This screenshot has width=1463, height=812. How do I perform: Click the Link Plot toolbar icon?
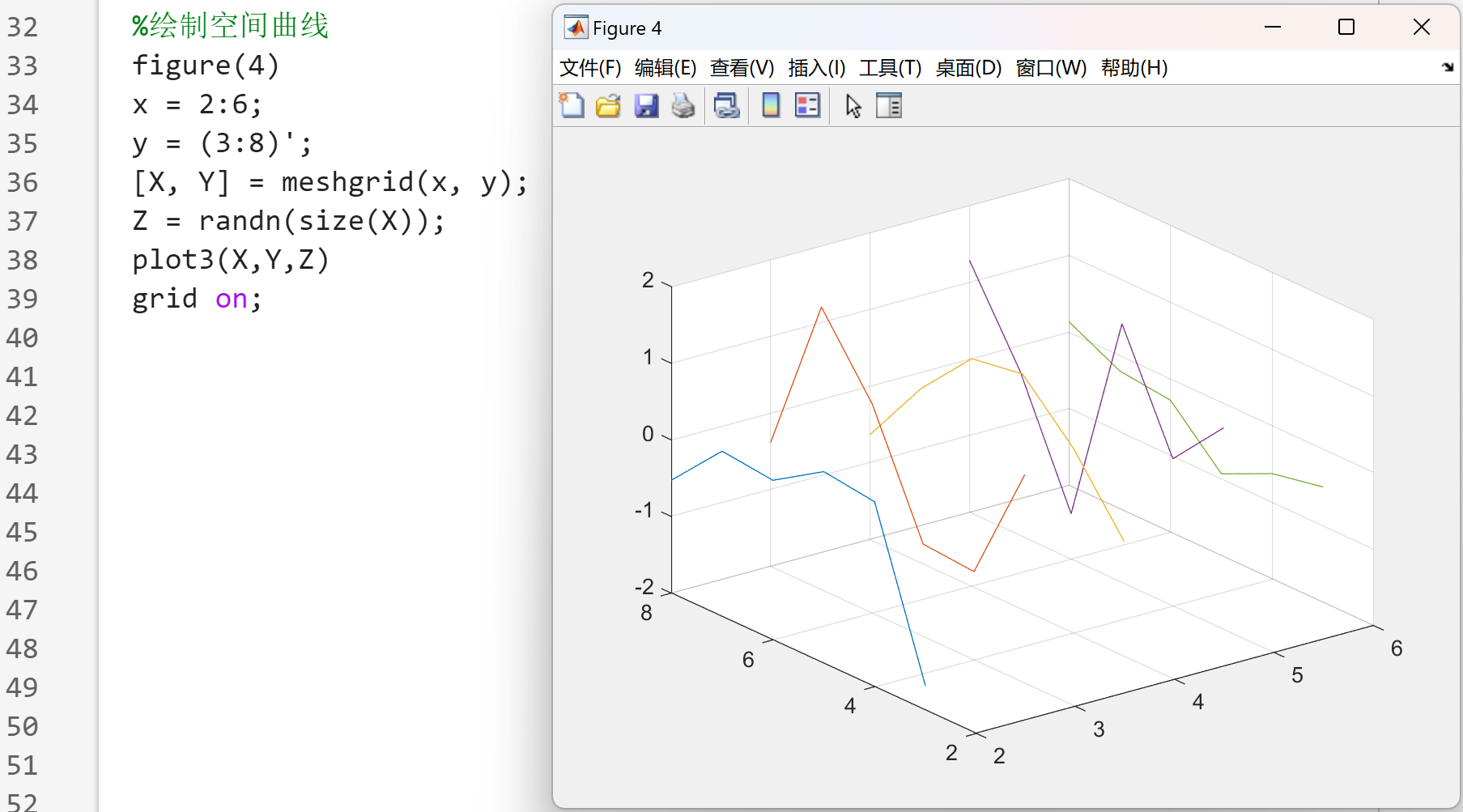pyautogui.click(x=727, y=105)
